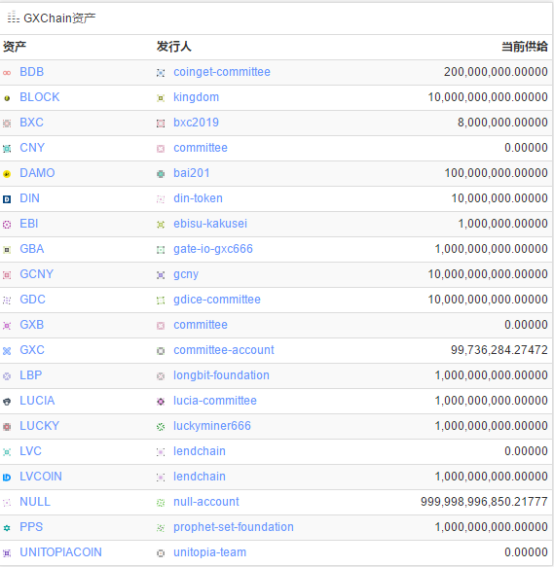Open the UNITOPIACOIN asset link

pos(61,552)
